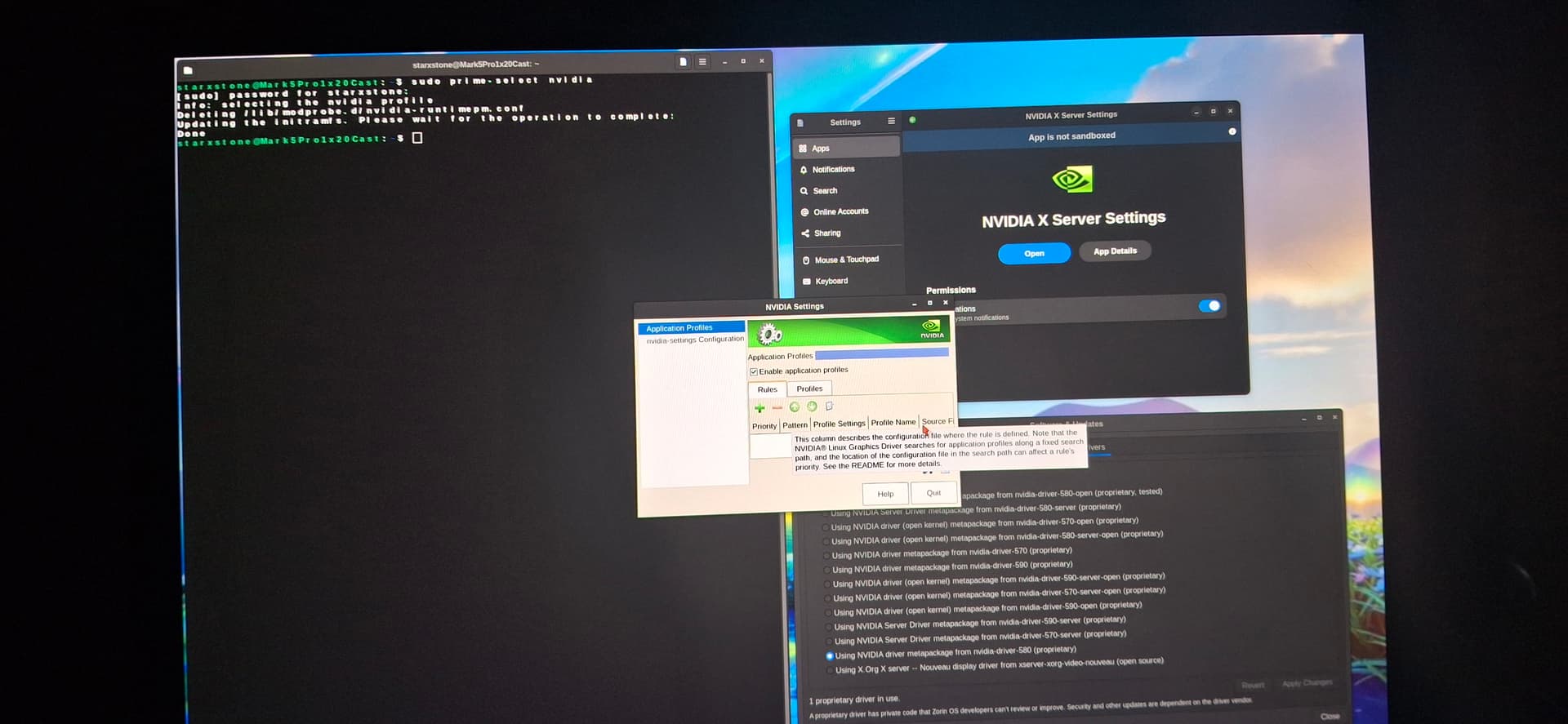Click the NVIDIA logo in the green banner

931,328
